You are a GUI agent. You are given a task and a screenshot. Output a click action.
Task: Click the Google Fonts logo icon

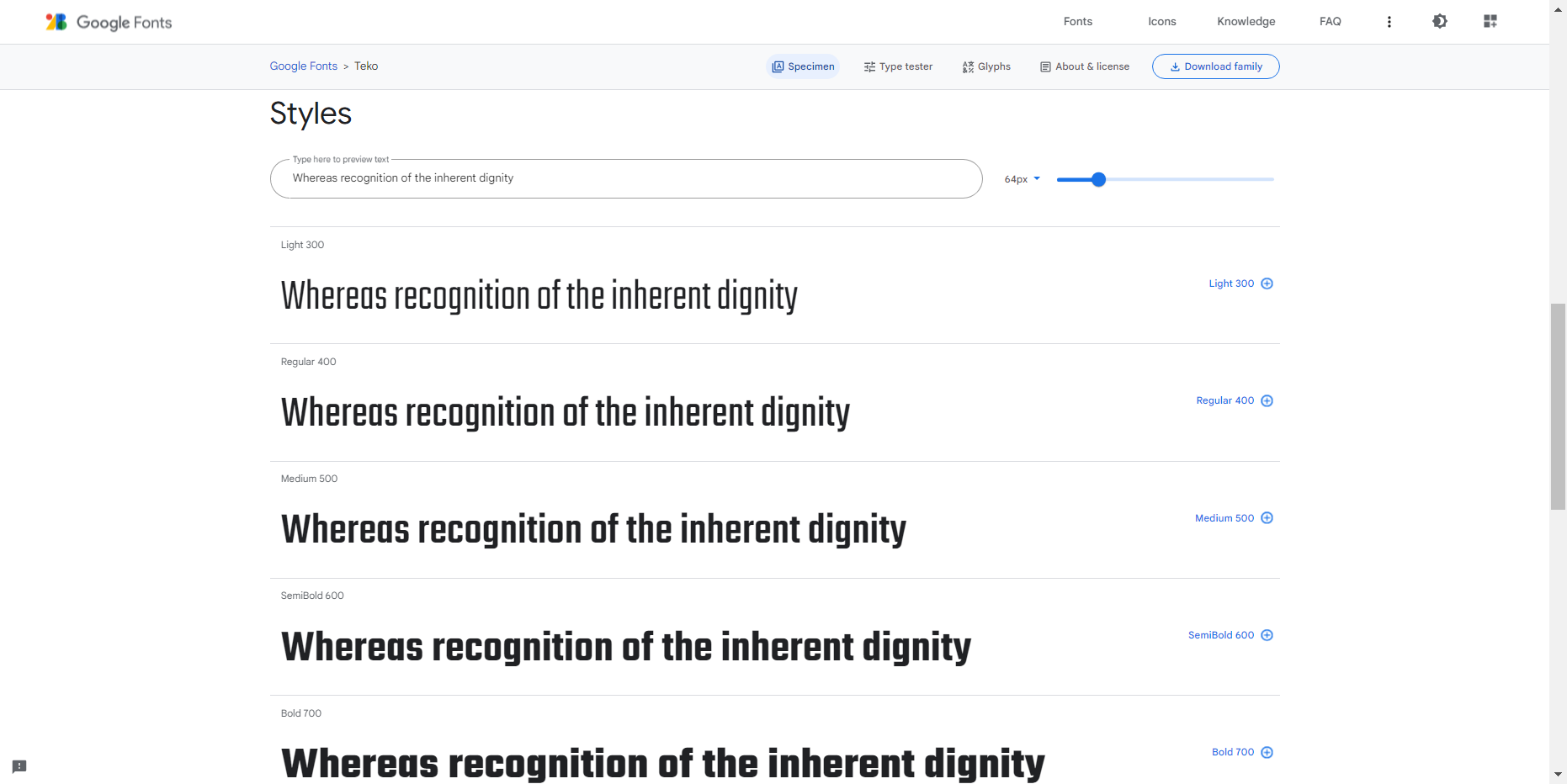pyautogui.click(x=56, y=22)
